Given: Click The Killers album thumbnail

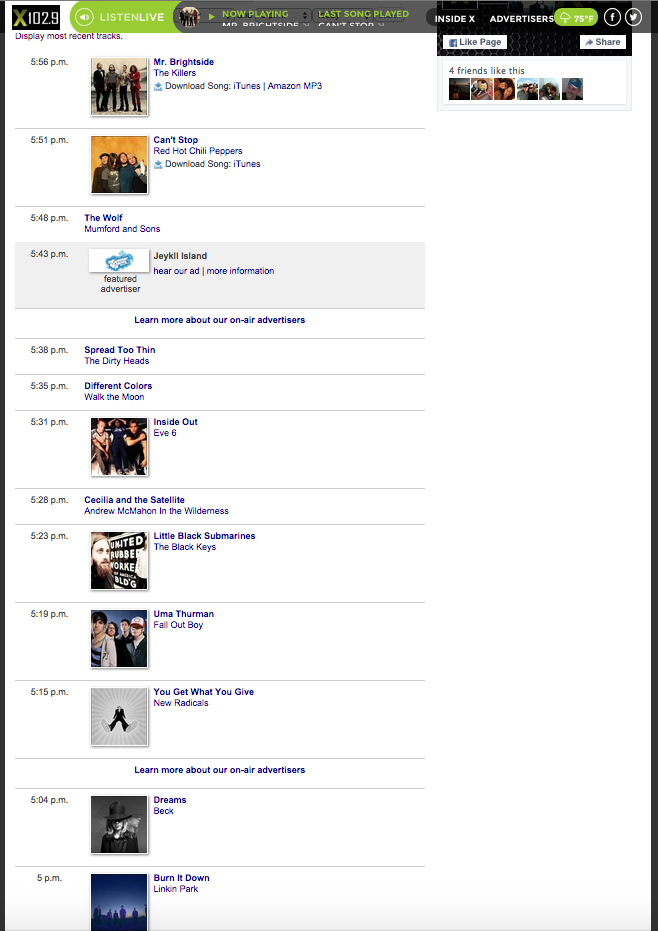Looking at the screenshot, I should pyautogui.click(x=119, y=86).
